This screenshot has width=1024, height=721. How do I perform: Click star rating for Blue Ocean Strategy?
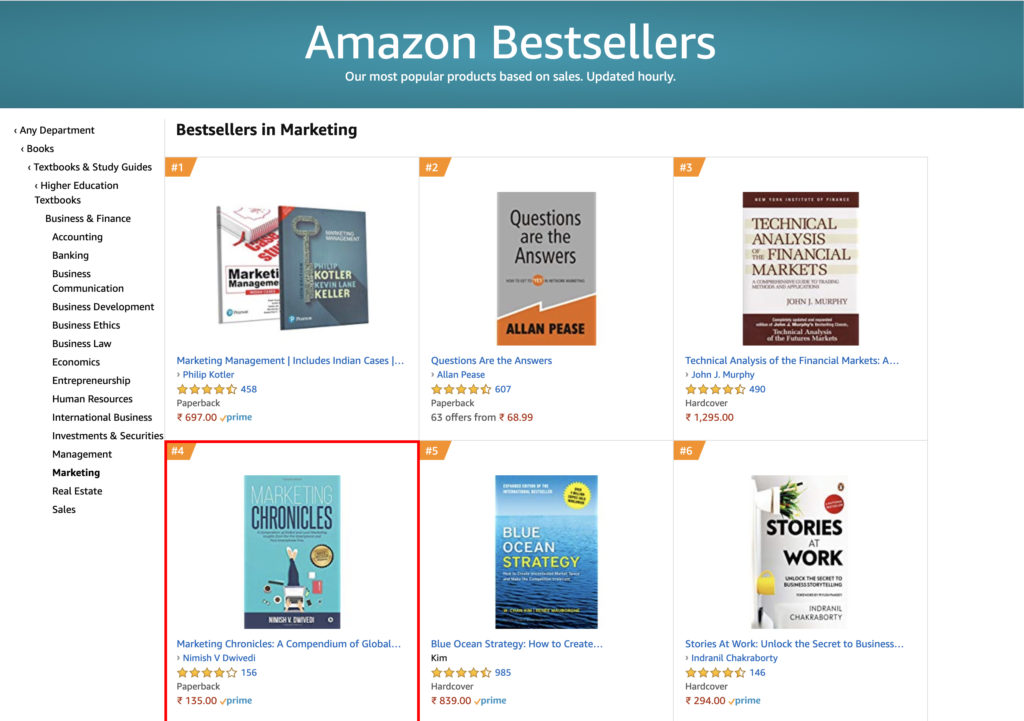click(x=461, y=673)
